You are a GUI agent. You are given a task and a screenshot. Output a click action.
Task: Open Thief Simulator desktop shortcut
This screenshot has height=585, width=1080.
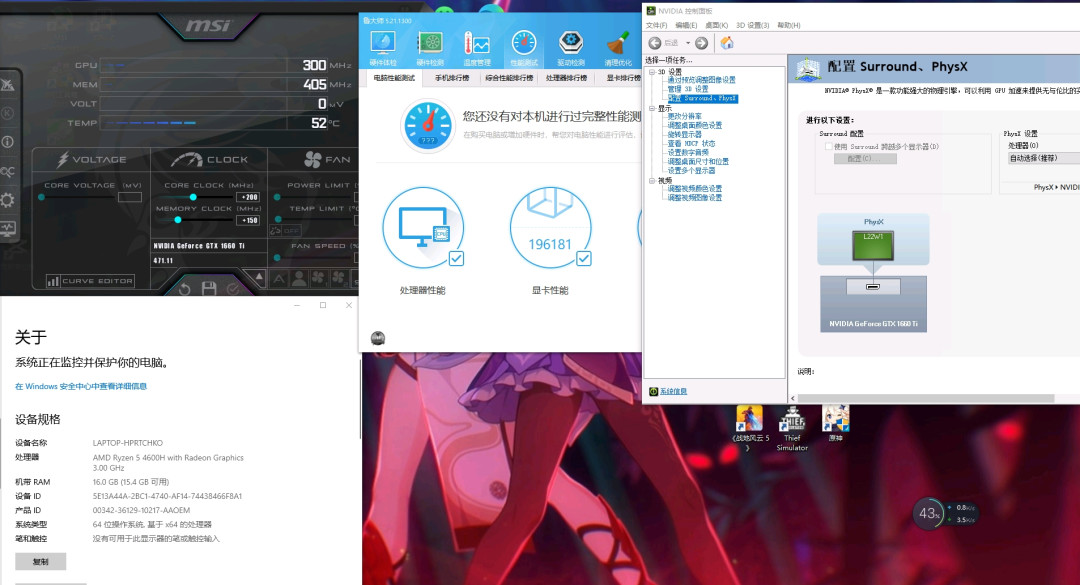coord(792,427)
